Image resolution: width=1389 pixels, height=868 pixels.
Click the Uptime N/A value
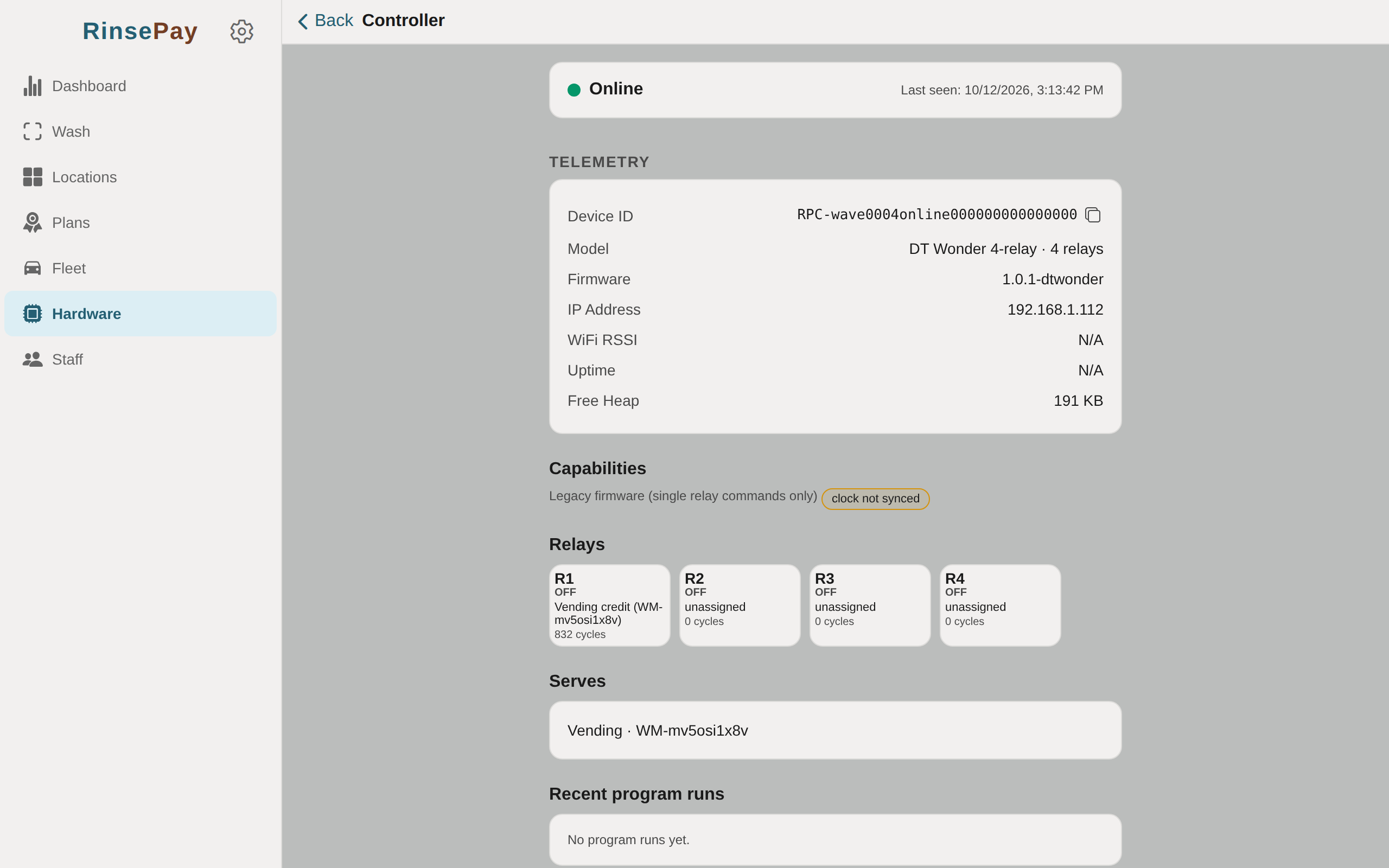point(1091,371)
